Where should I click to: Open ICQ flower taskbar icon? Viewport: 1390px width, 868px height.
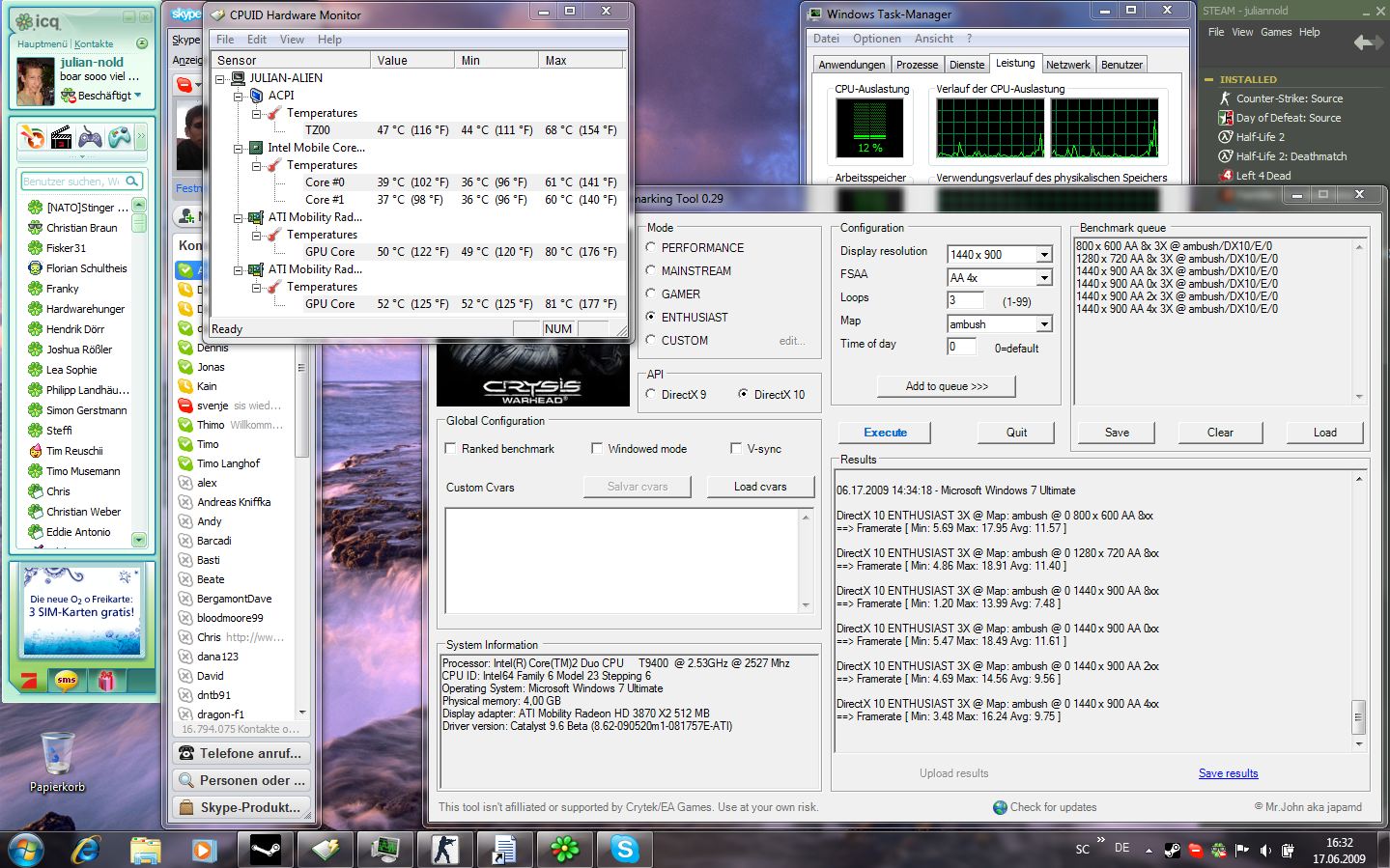[x=565, y=850]
